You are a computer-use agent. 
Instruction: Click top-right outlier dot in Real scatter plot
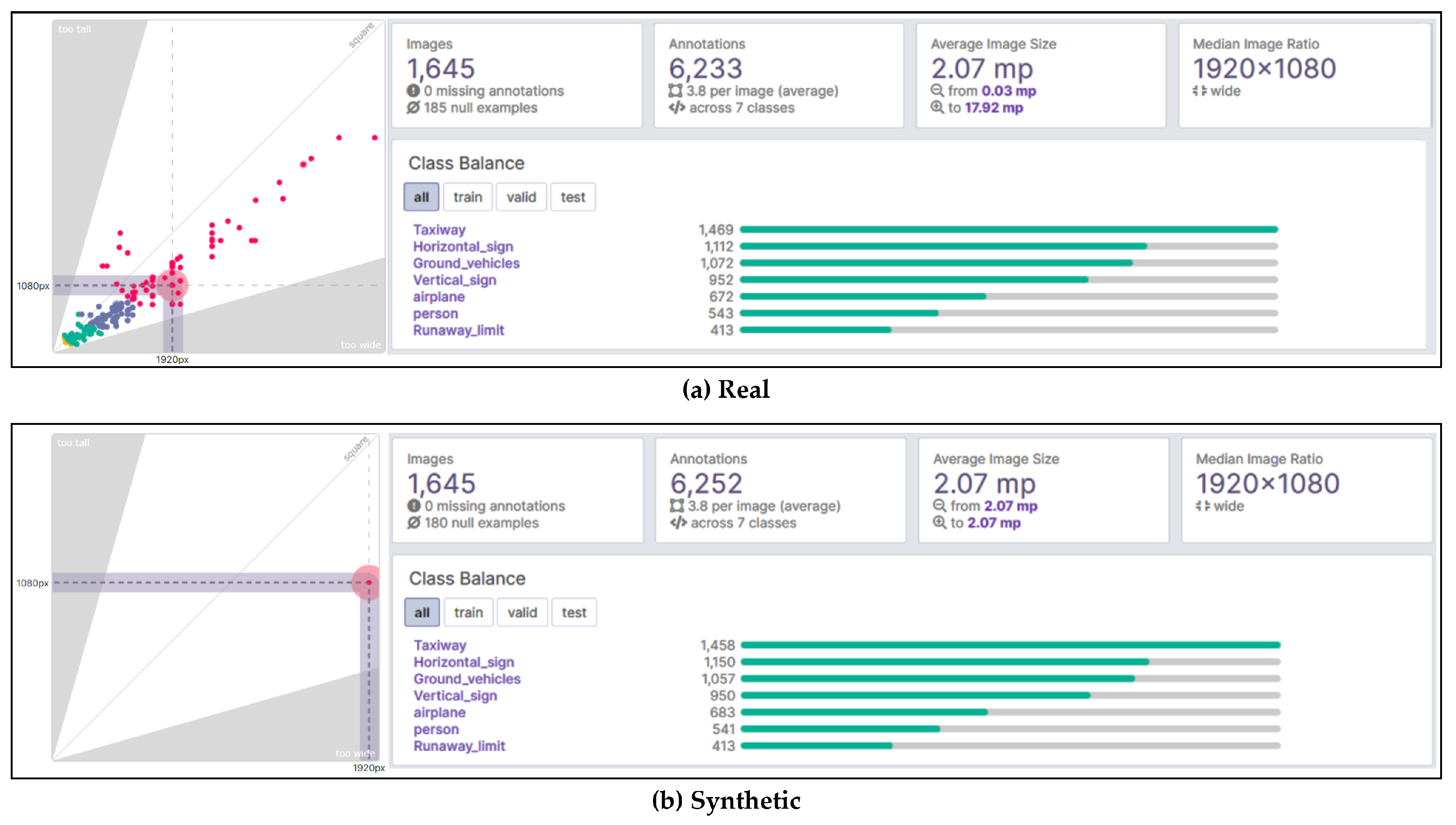(x=375, y=138)
